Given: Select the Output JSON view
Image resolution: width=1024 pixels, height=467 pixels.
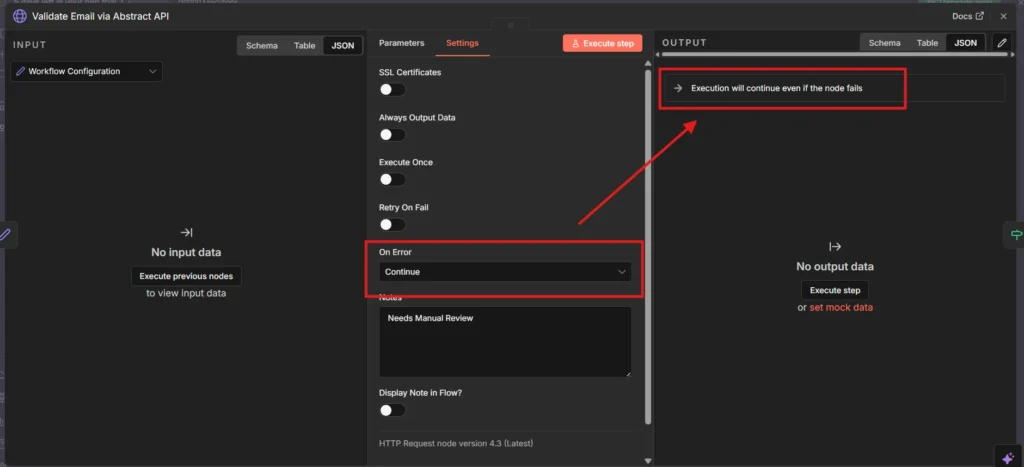Looking at the screenshot, I should pos(965,43).
